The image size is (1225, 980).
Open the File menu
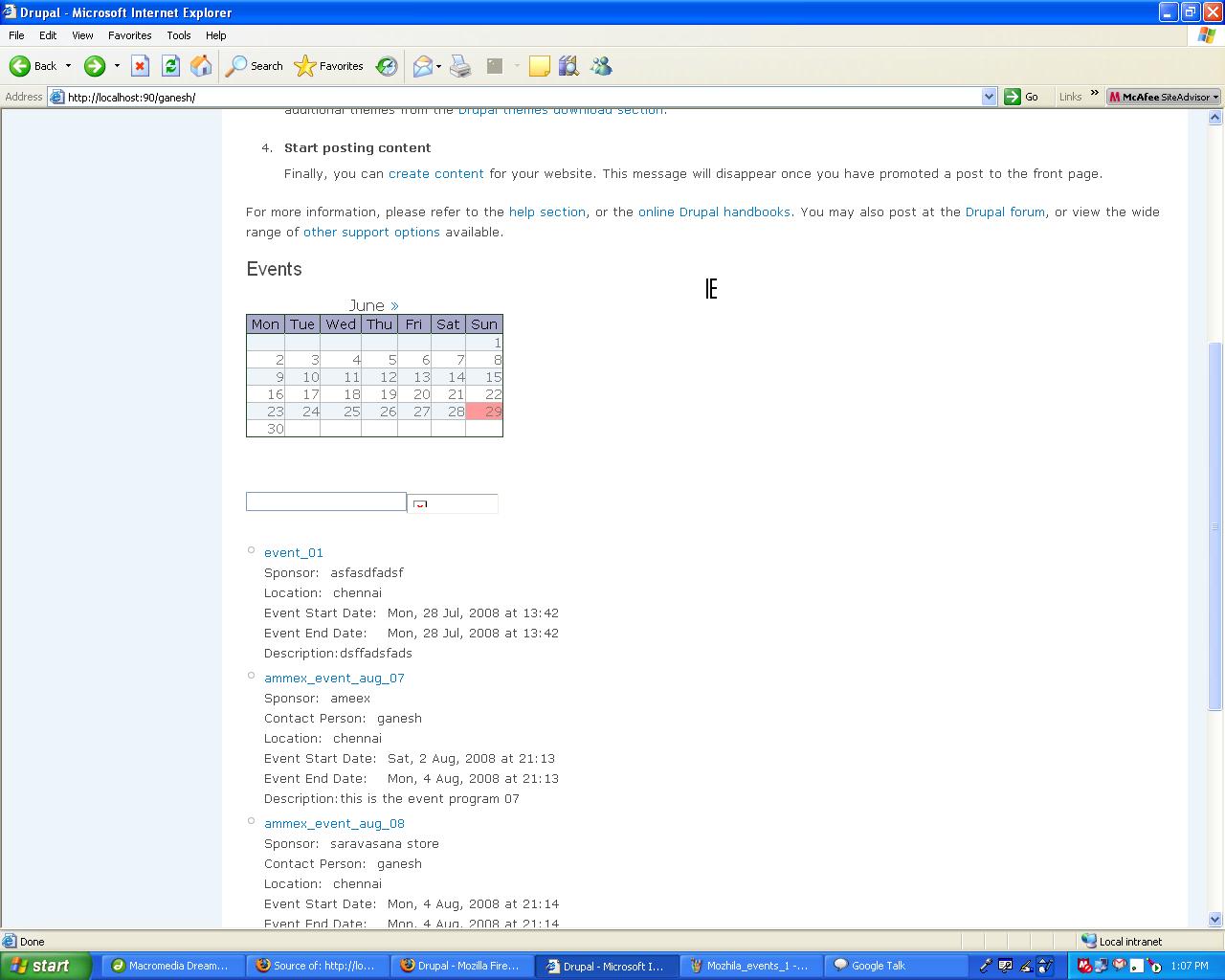16,35
